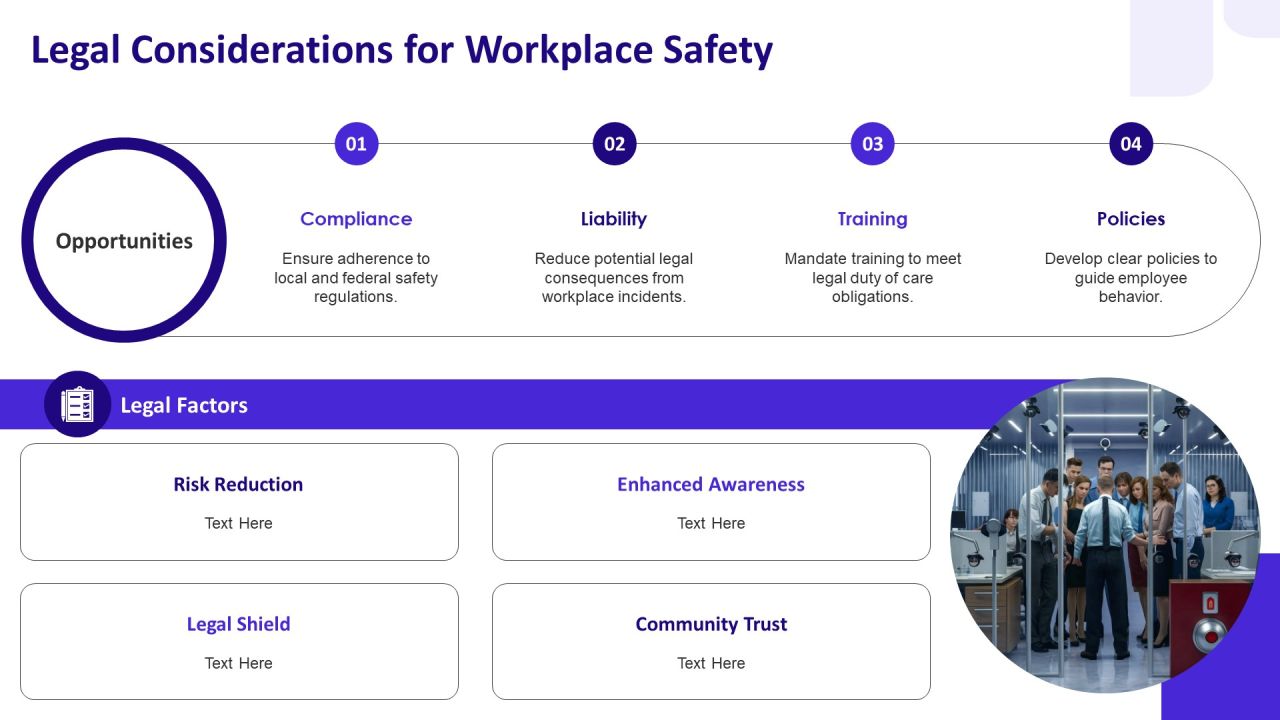This screenshot has height=720, width=1280.
Task: Click text 'Mandate training to meet legal duty of care obligations.'
Action: tap(872, 278)
